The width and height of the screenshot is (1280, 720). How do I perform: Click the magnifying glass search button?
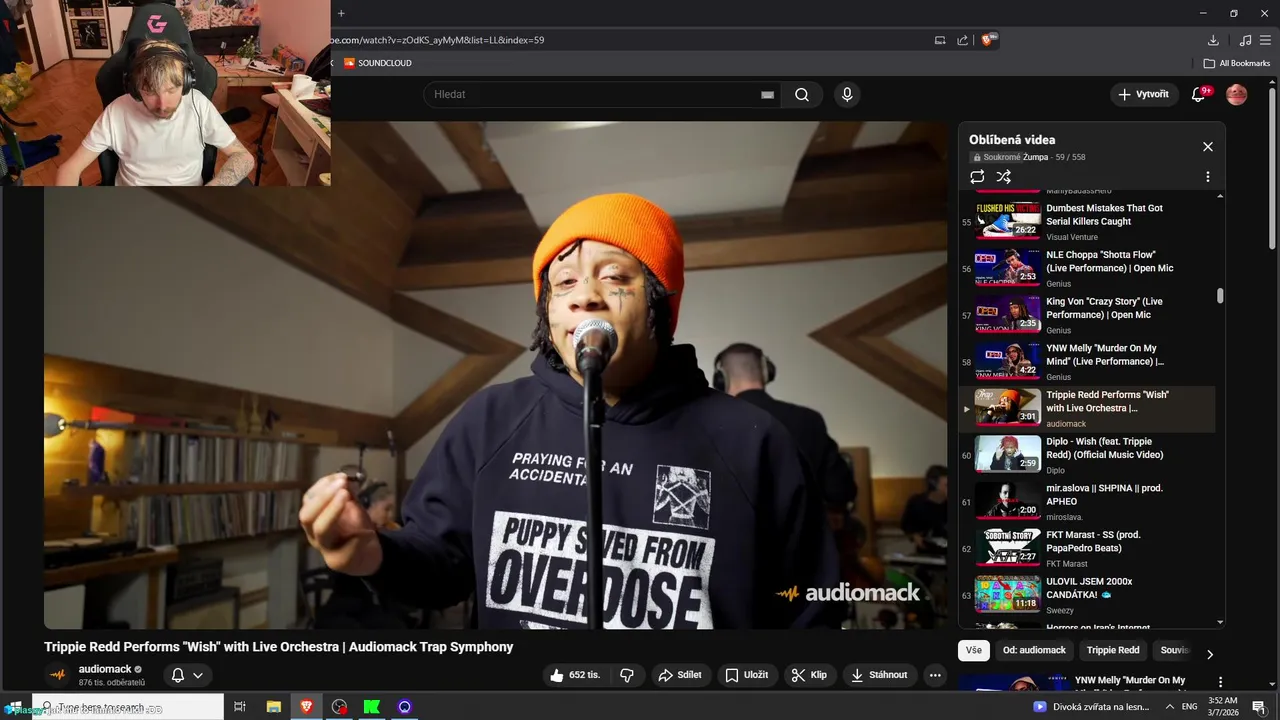pyautogui.click(x=802, y=94)
